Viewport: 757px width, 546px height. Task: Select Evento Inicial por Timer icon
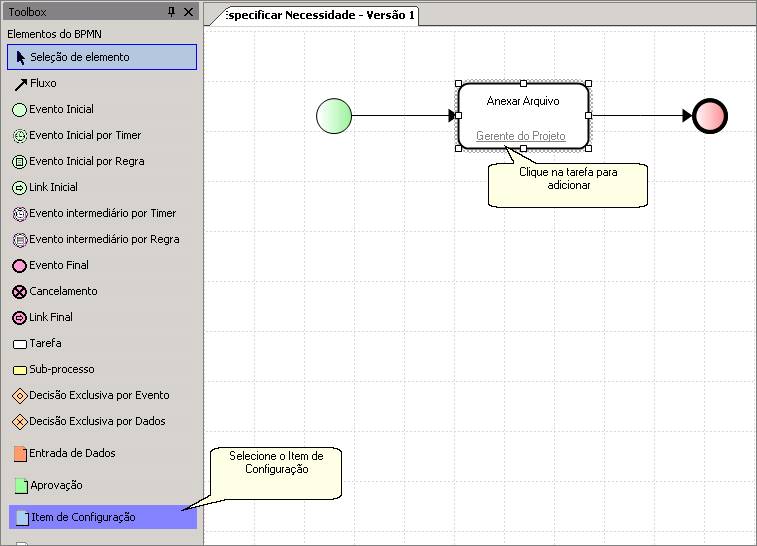pos(19,136)
